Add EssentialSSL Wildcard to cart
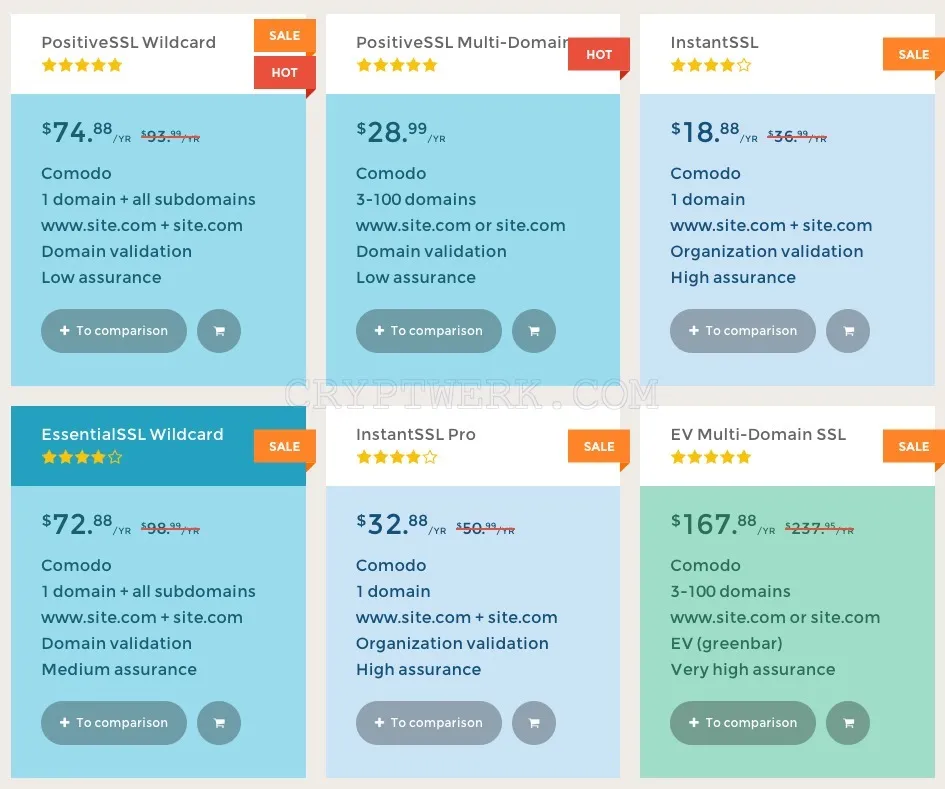Screen dimensions: 945x789 tap(219, 723)
